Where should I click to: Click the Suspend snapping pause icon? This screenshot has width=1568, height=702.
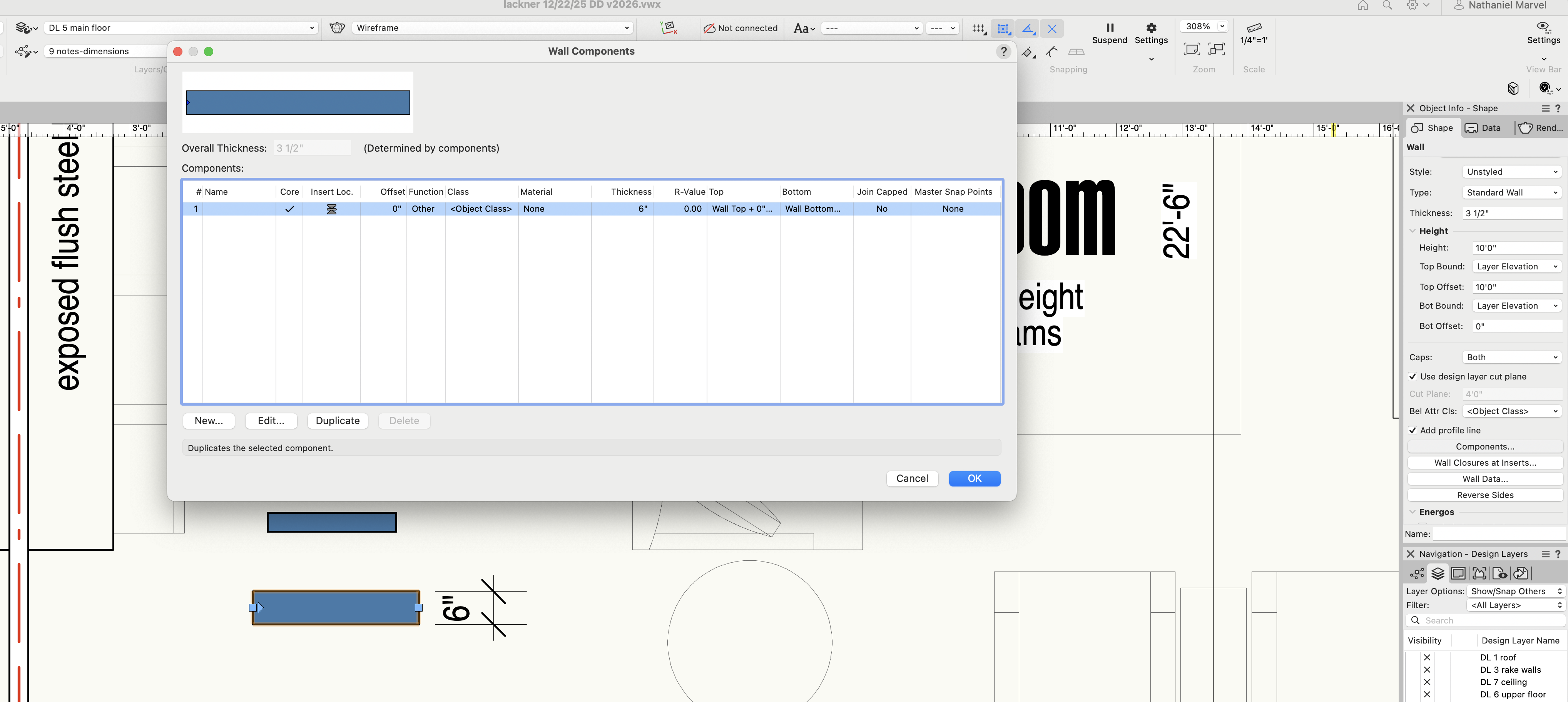[x=1110, y=28]
